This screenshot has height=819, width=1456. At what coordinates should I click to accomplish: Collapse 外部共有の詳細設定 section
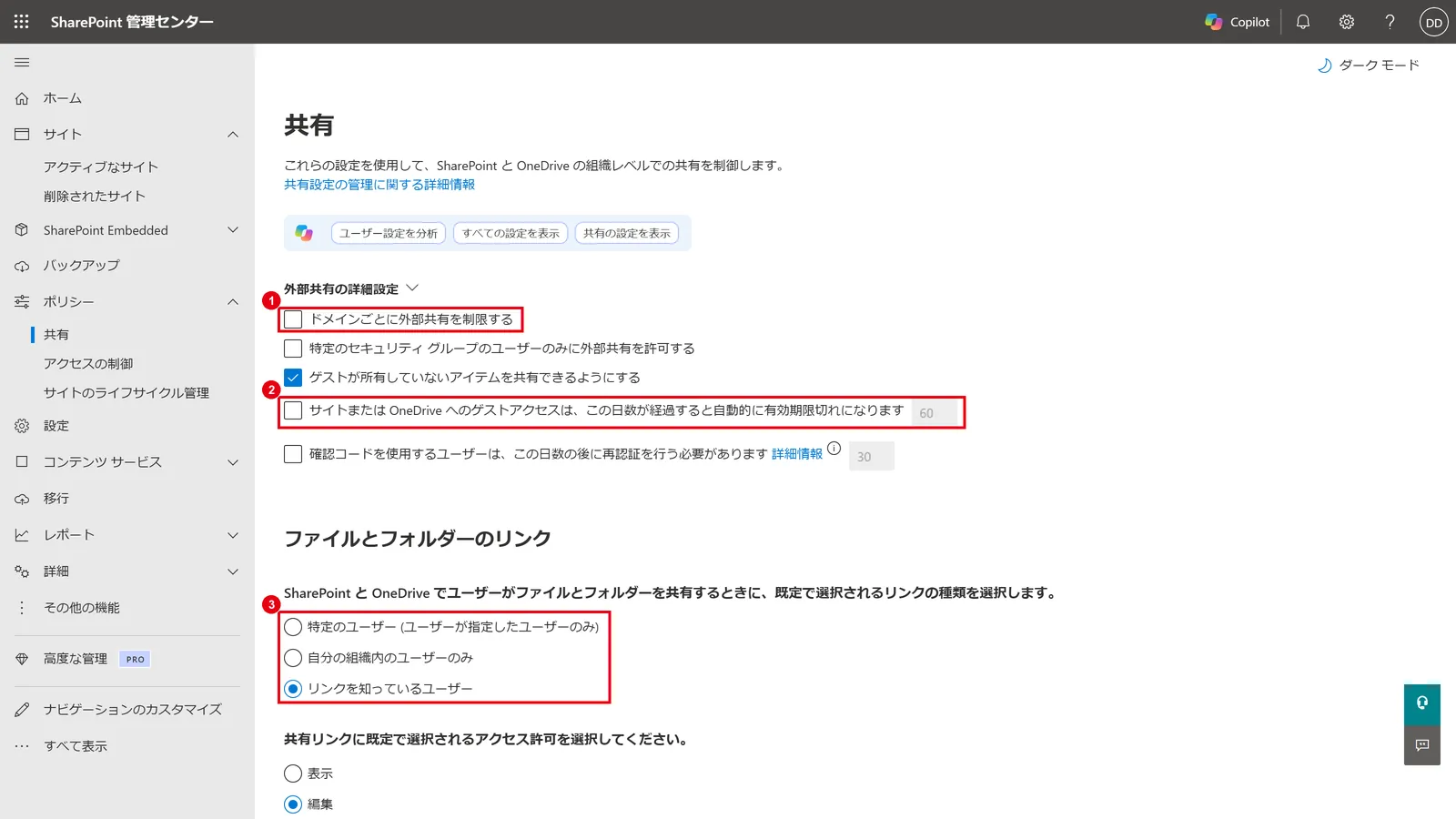click(412, 288)
